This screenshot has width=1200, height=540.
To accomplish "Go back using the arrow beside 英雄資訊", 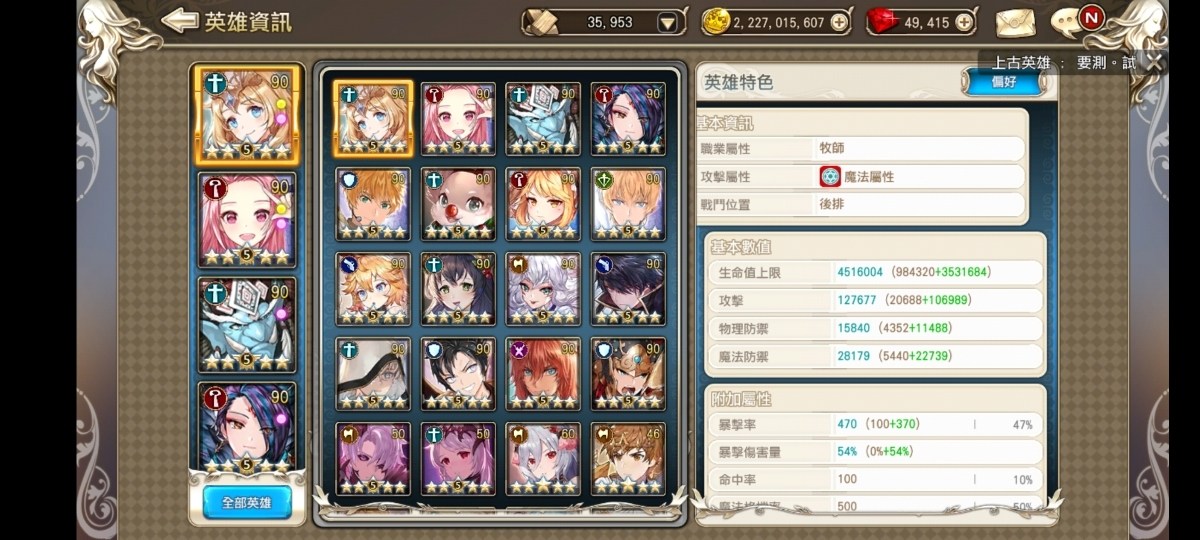I will [179, 20].
